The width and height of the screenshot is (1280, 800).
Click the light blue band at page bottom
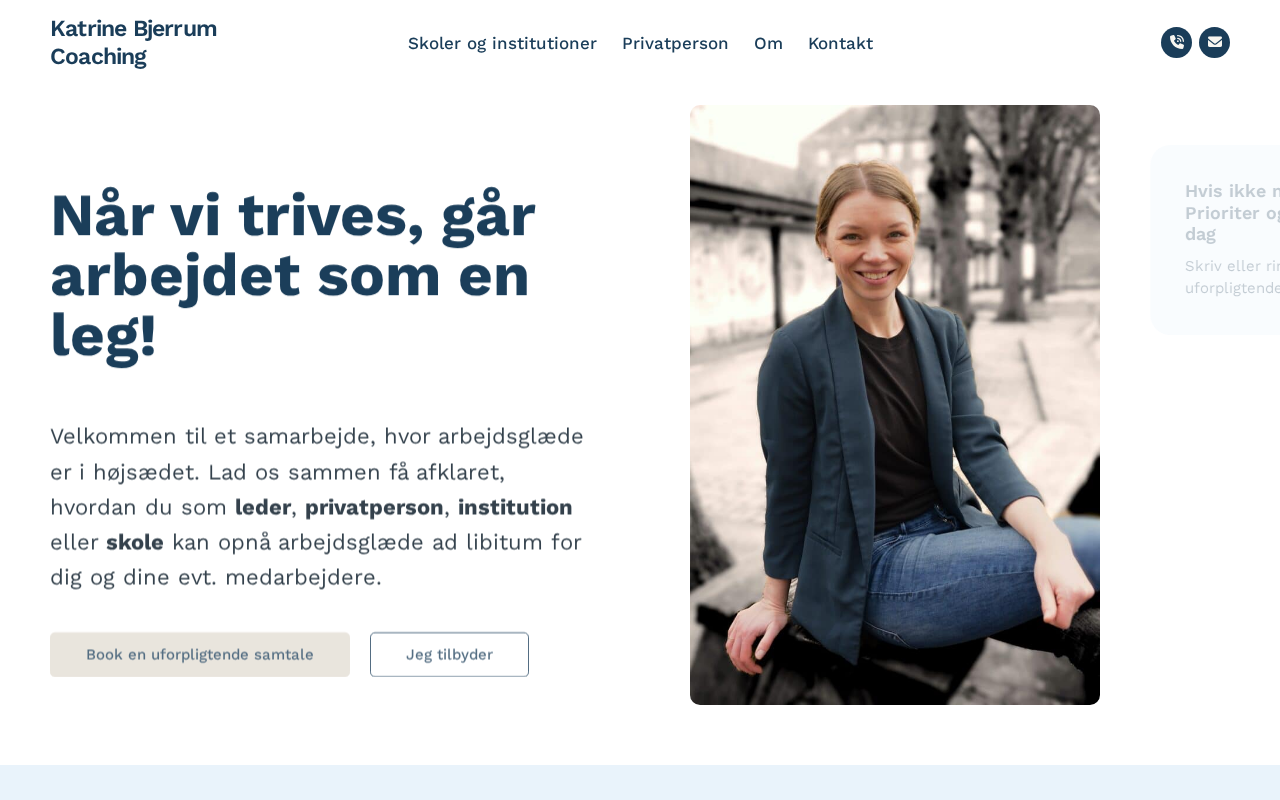click(x=640, y=782)
